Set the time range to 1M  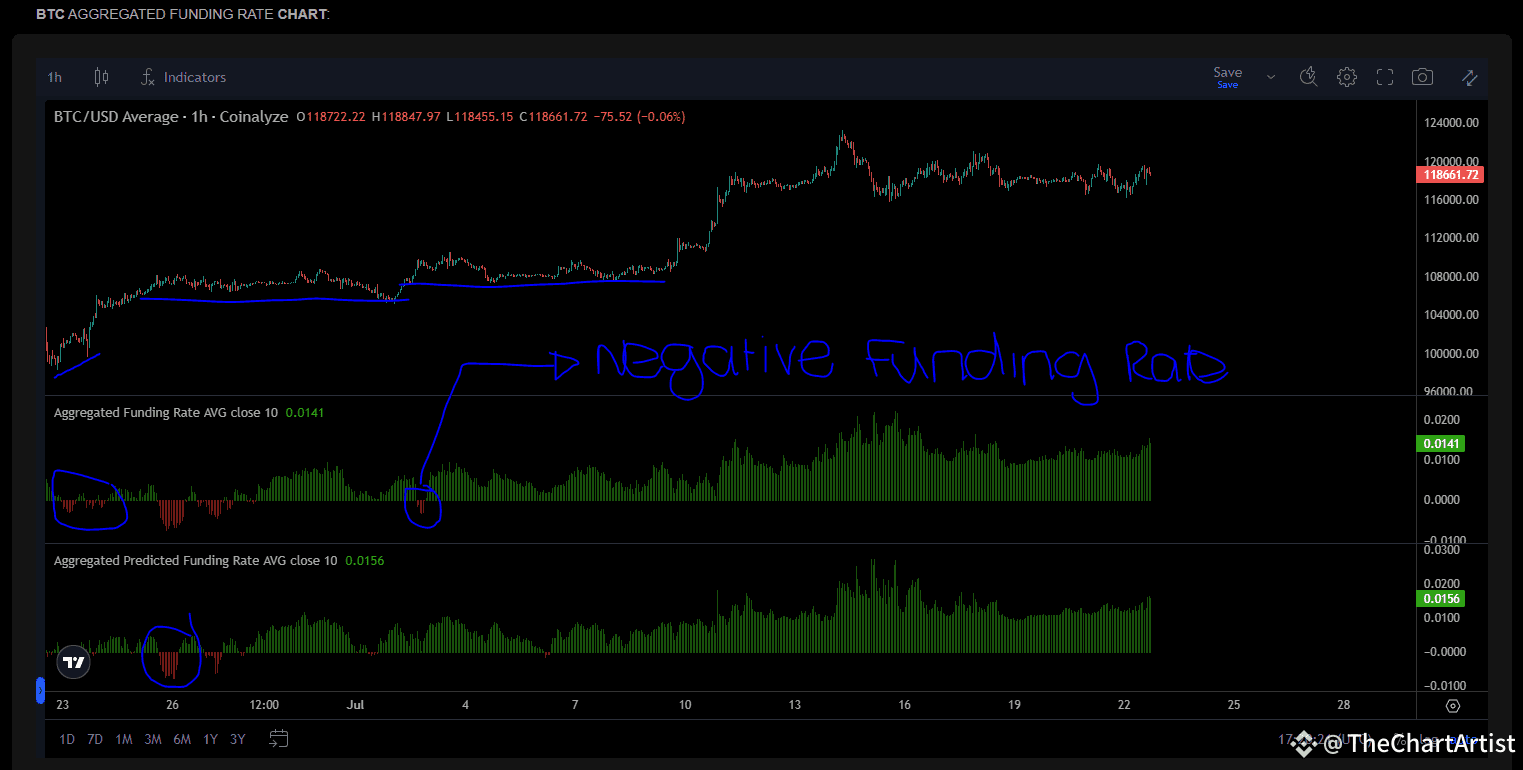click(124, 740)
